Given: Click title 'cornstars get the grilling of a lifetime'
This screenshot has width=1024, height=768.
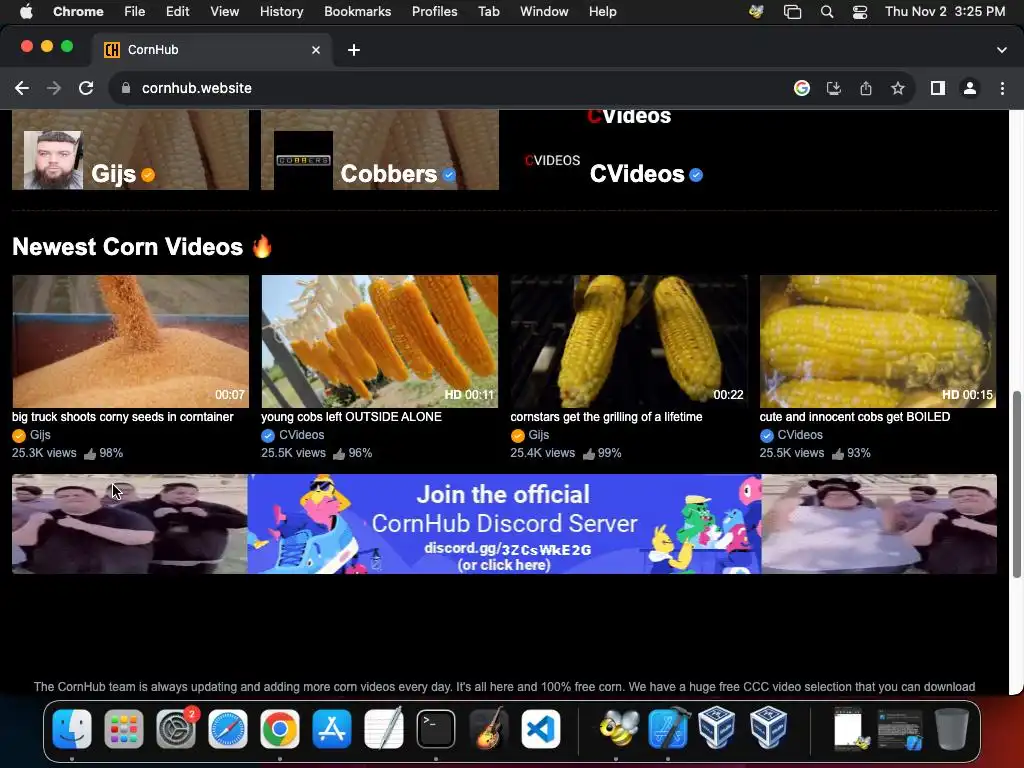Looking at the screenshot, I should [x=606, y=417].
